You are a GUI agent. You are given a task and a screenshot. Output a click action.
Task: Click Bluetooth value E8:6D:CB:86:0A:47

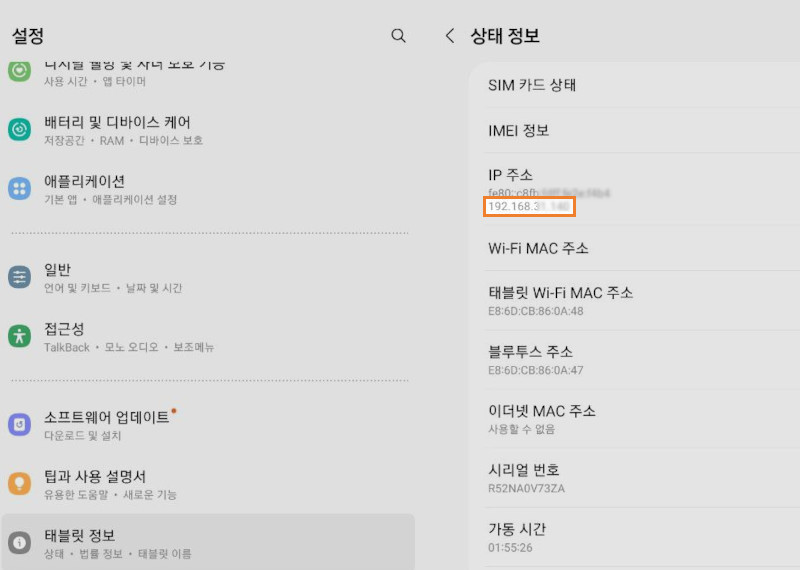536,370
